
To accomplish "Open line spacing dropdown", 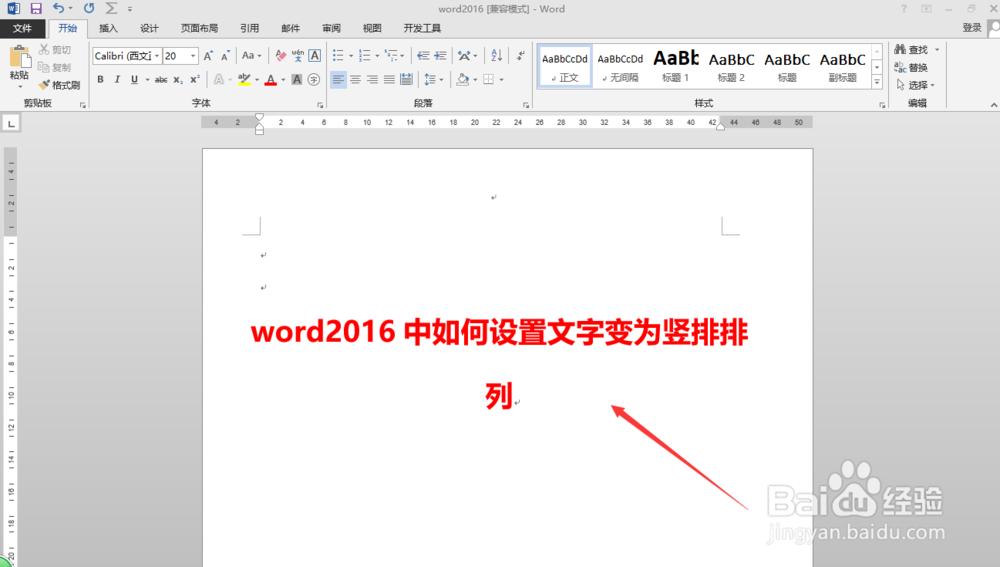I will (434, 80).
